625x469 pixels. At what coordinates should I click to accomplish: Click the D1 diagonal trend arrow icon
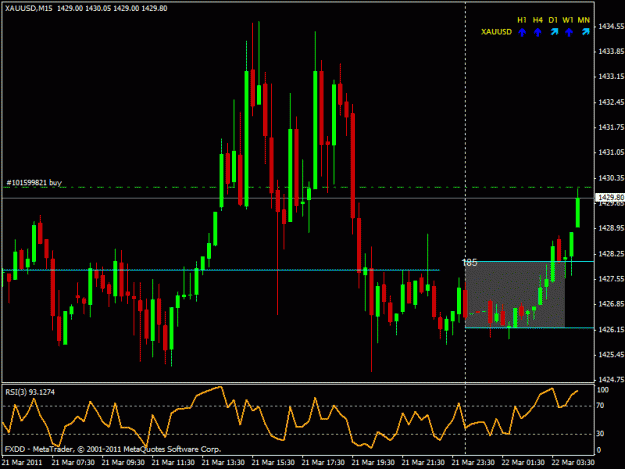click(554, 32)
